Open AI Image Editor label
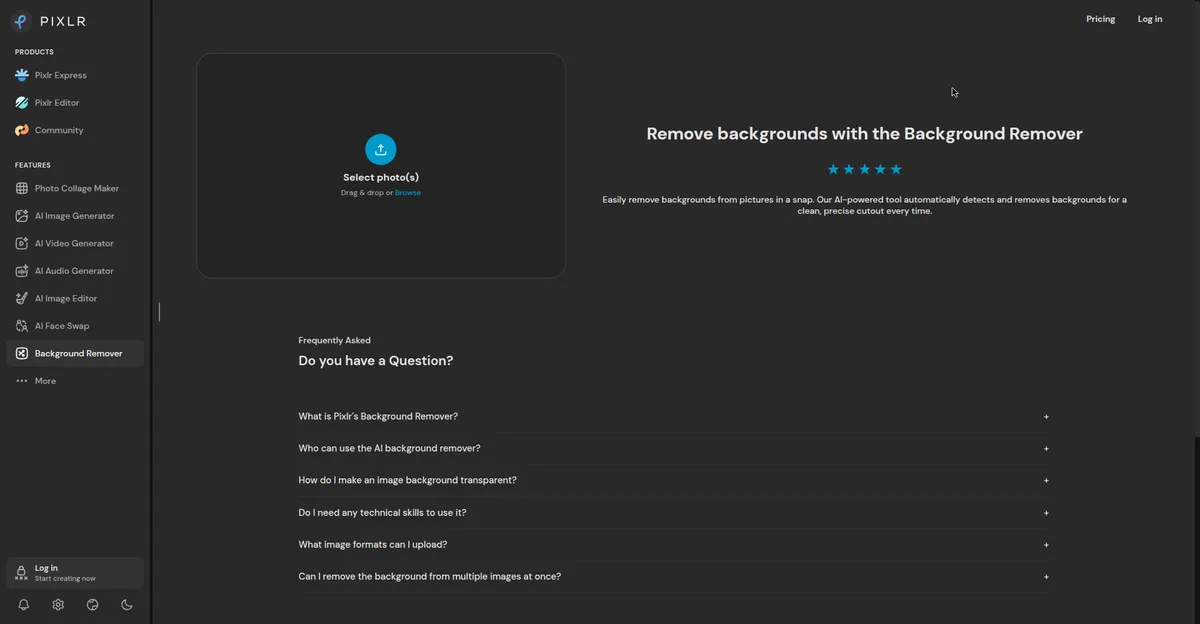The width and height of the screenshot is (1200, 624). click(66, 298)
